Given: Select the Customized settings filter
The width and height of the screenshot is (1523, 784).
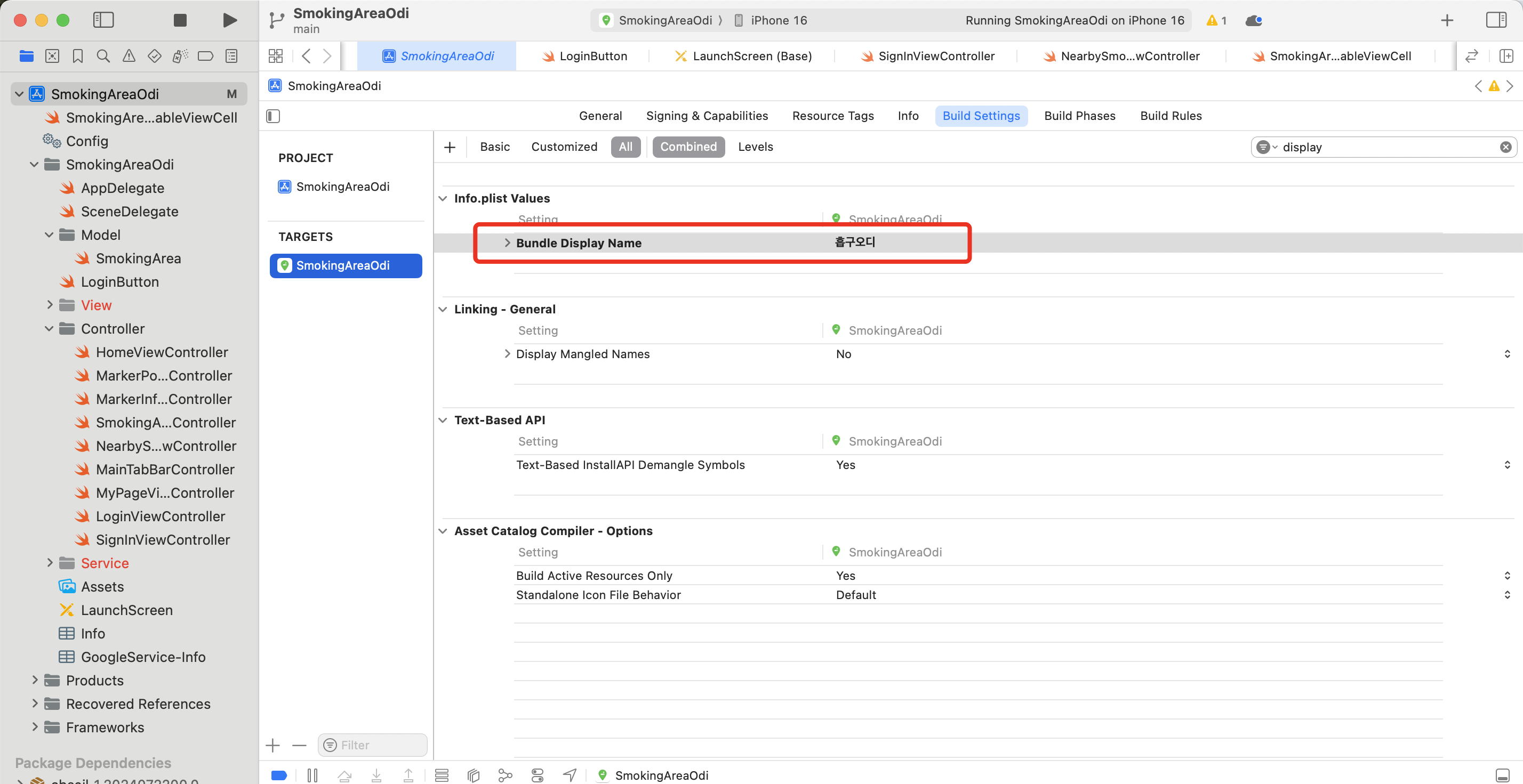Looking at the screenshot, I should click(x=564, y=147).
